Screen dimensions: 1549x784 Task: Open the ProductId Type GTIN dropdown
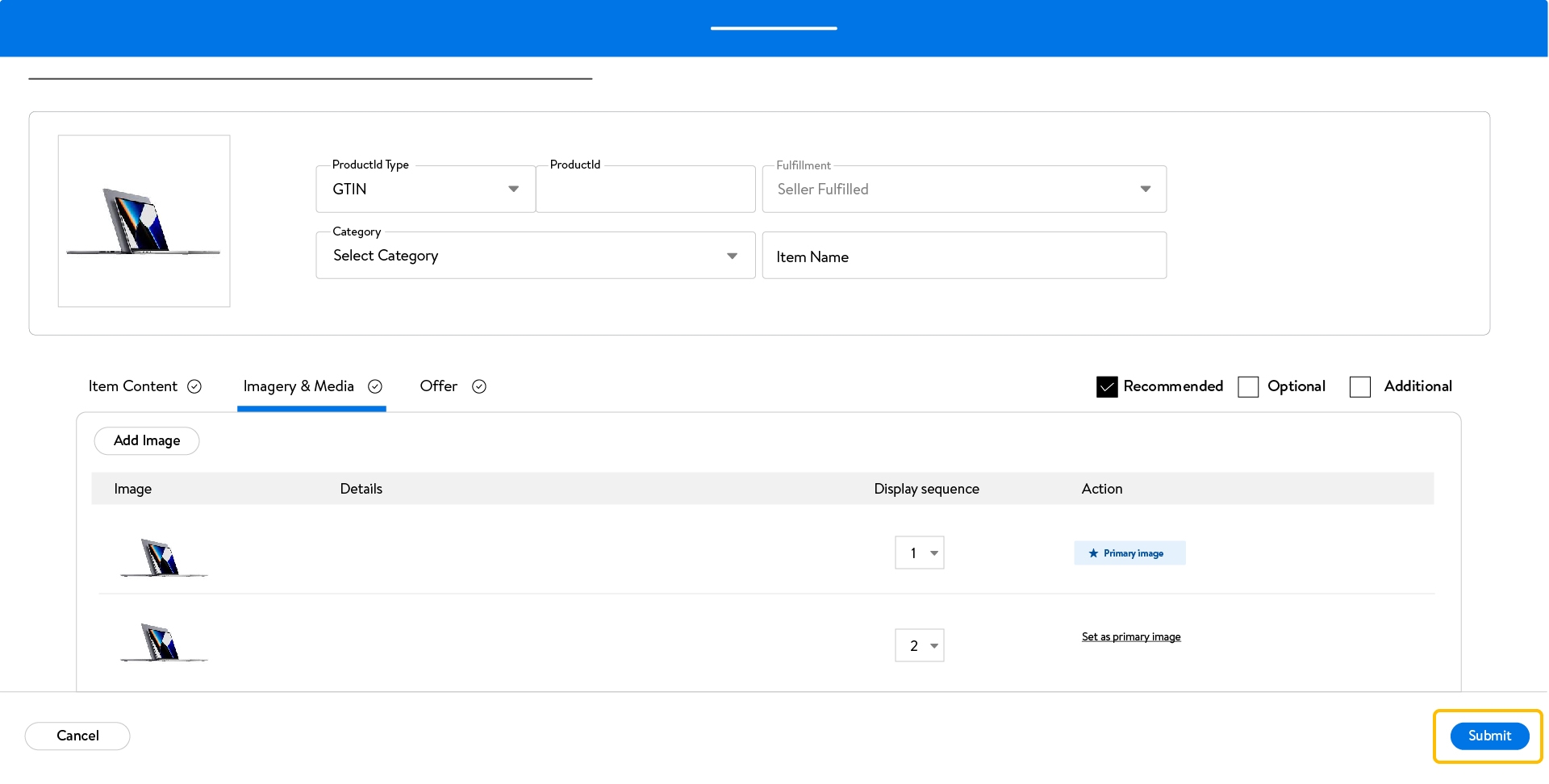(426, 189)
